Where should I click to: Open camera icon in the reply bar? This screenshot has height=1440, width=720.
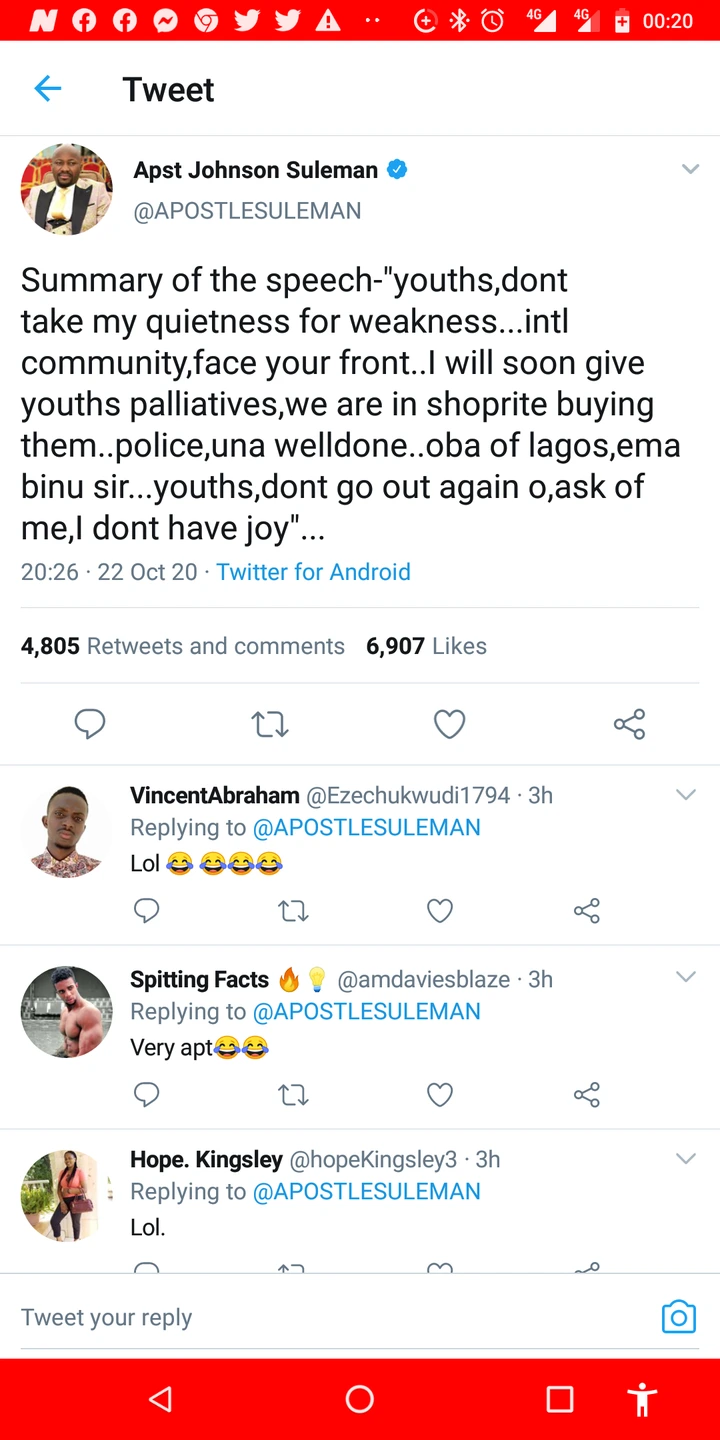pos(678,1317)
